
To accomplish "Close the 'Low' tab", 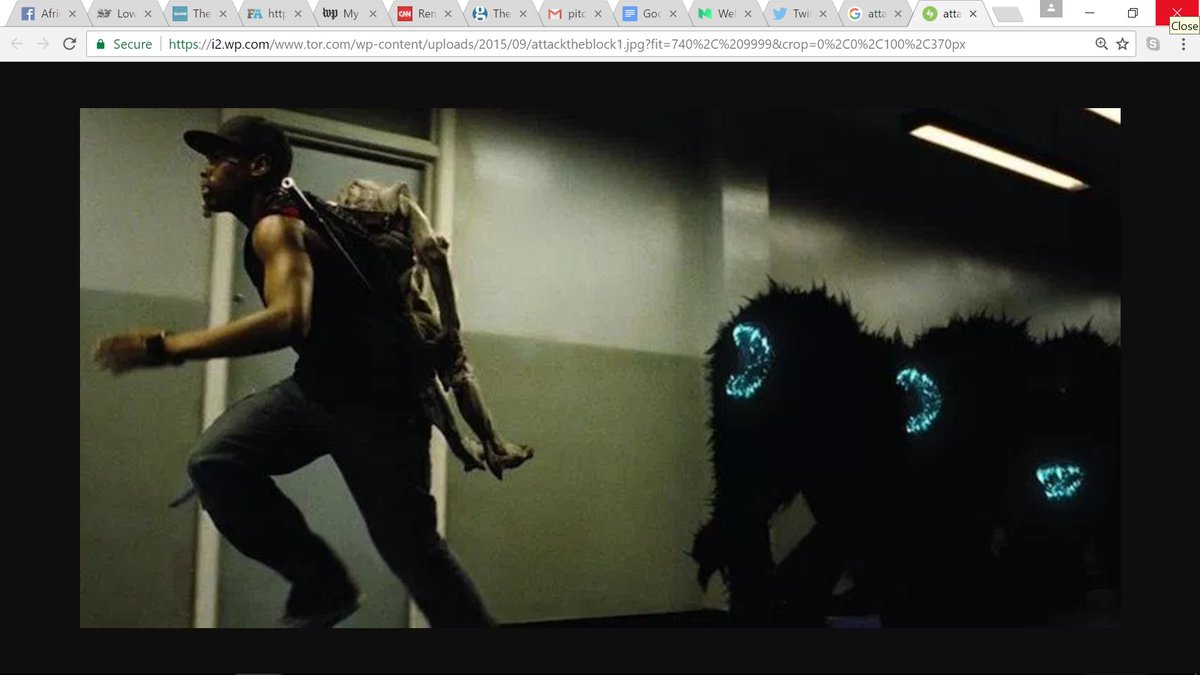I will [x=146, y=14].
